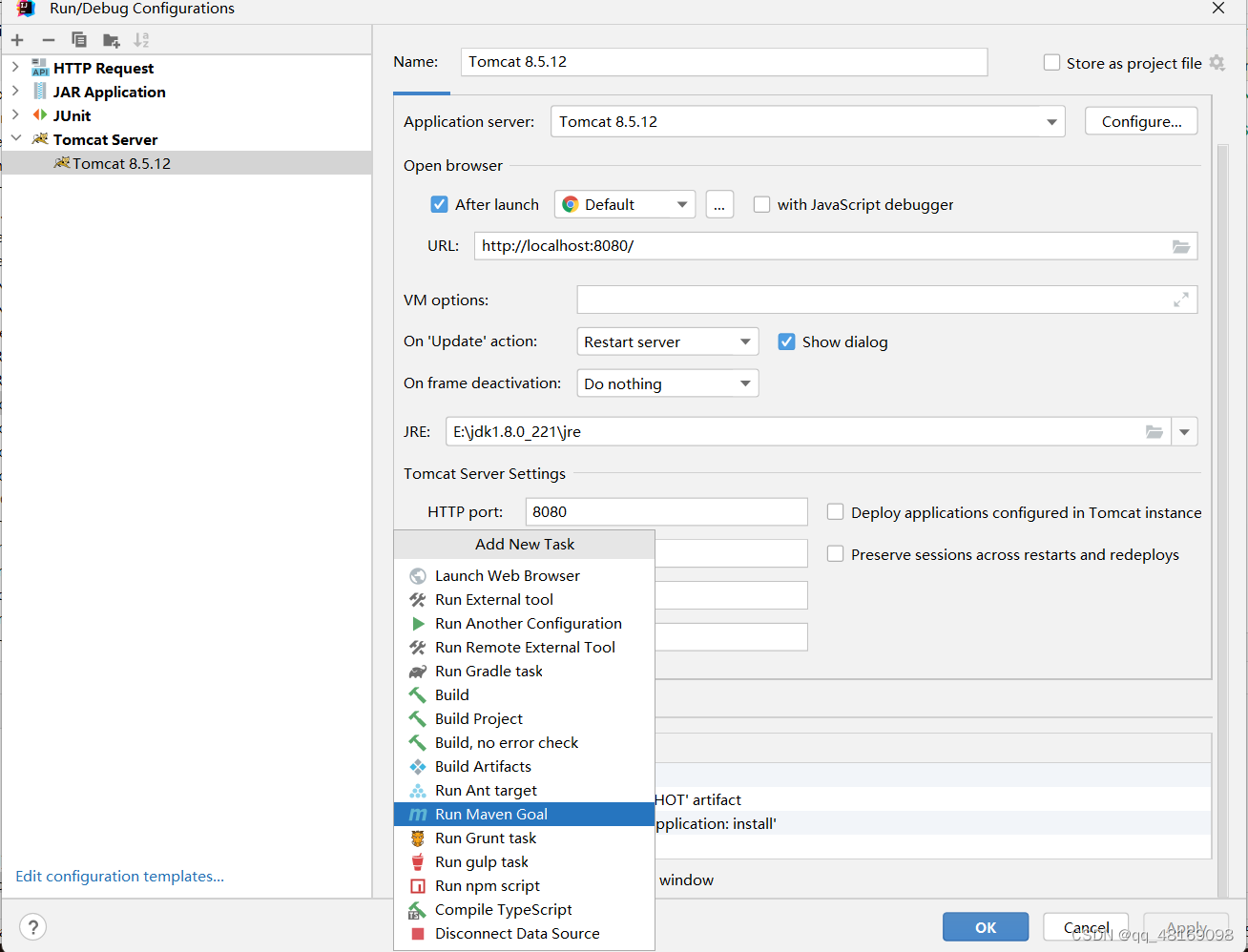This screenshot has height=952, width=1248.
Task: Click the Tomcat Server cat icon
Action: pyautogui.click(x=40, y=139)
